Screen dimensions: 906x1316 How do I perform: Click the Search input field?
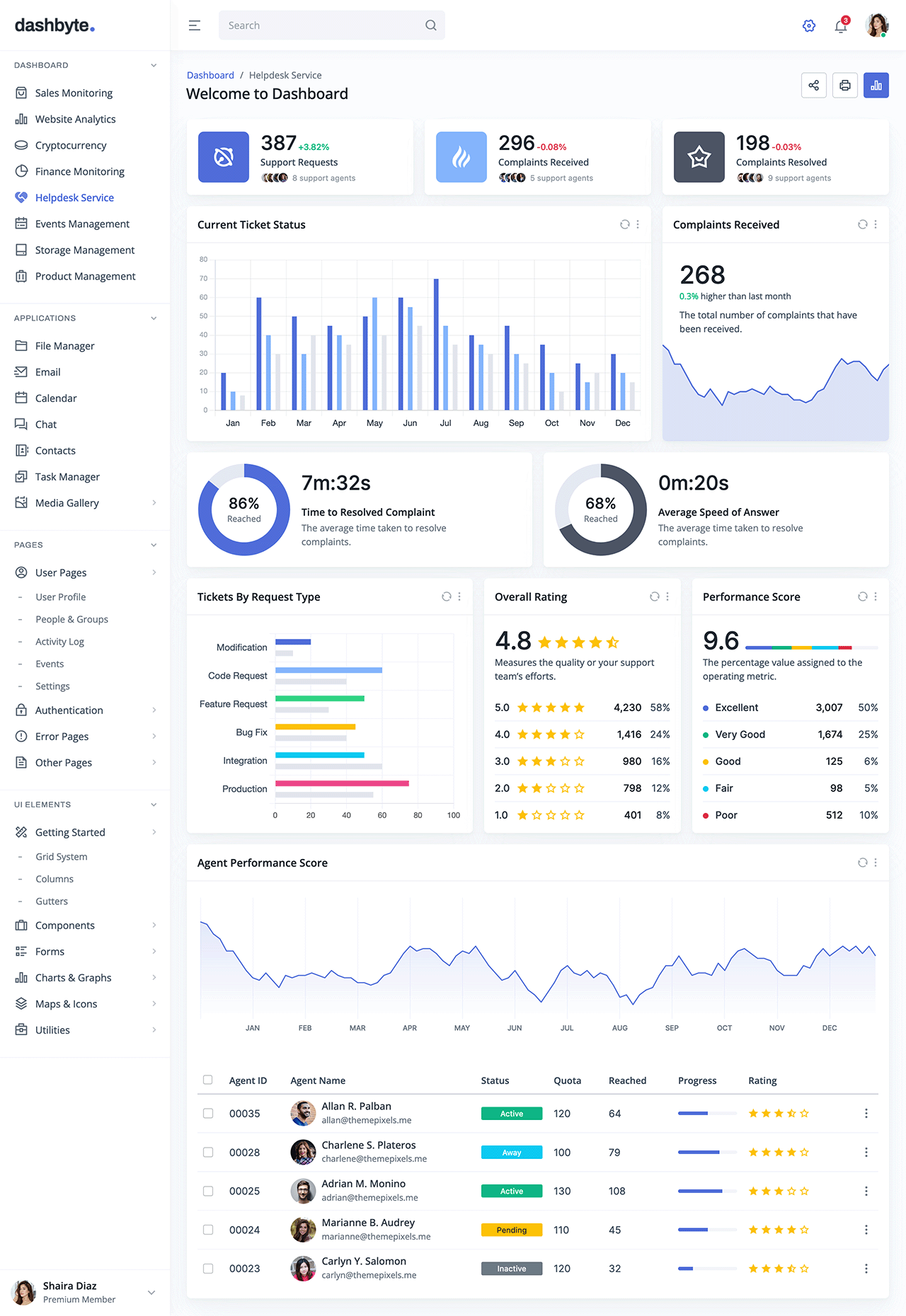point(322,25)
